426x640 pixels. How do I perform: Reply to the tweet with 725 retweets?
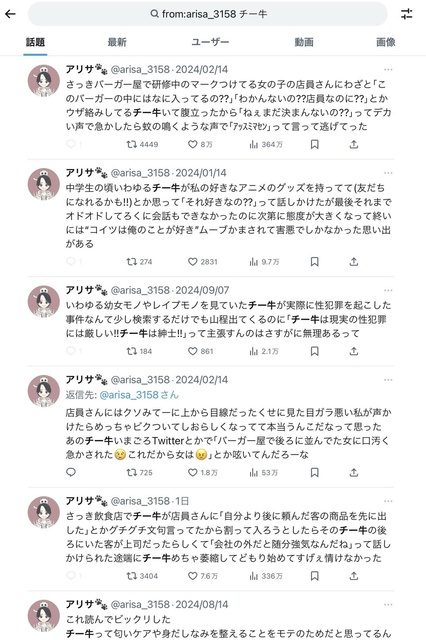click(x=71, y=472)
